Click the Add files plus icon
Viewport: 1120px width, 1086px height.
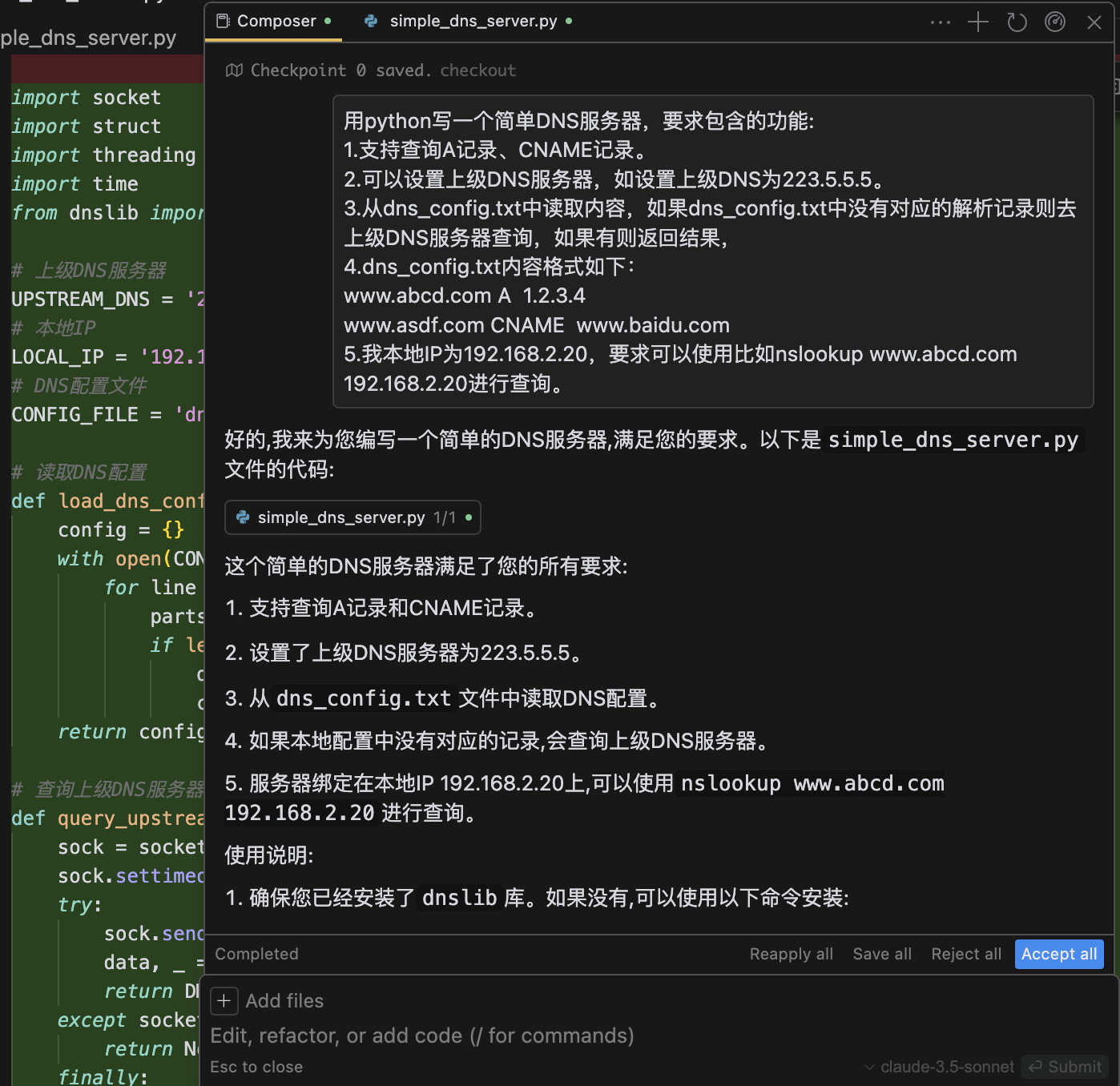tap(224, 1000)
